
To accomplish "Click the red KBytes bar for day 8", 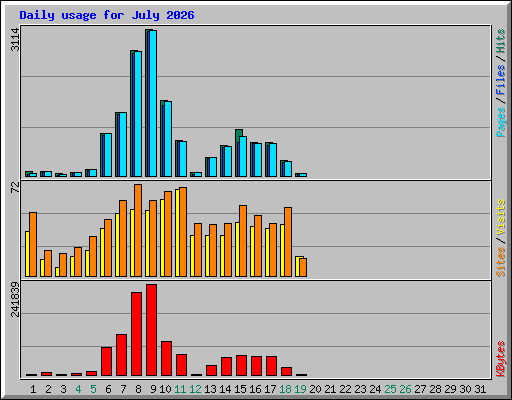I will (x=136, y=334).
